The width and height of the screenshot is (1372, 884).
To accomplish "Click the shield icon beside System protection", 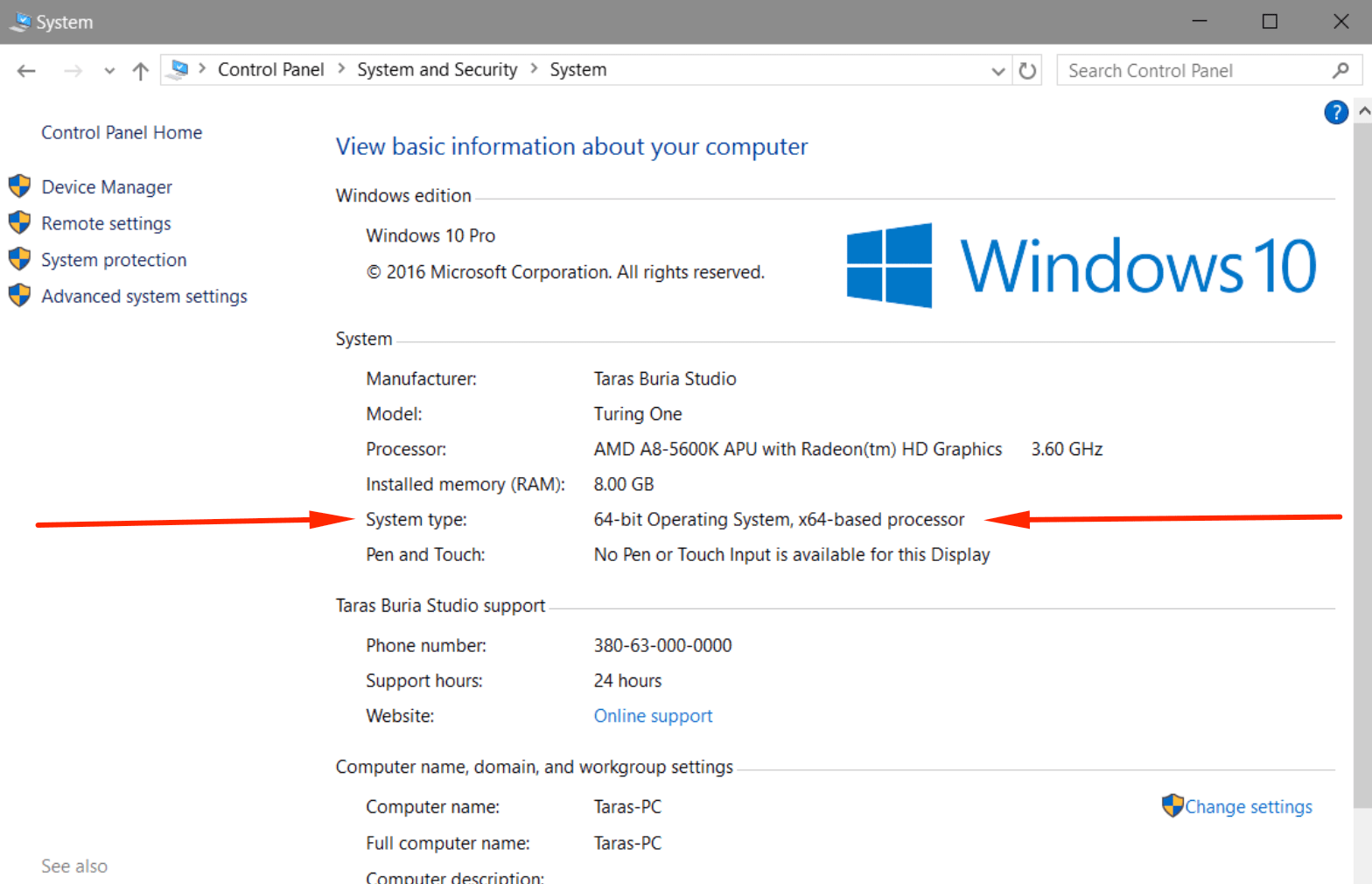I will click(x=19, y=260).
